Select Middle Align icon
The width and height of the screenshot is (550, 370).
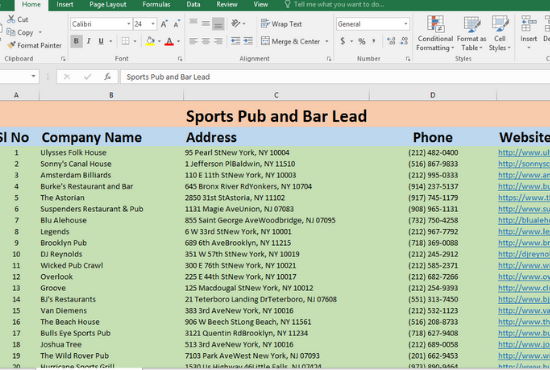pos(206,23)
